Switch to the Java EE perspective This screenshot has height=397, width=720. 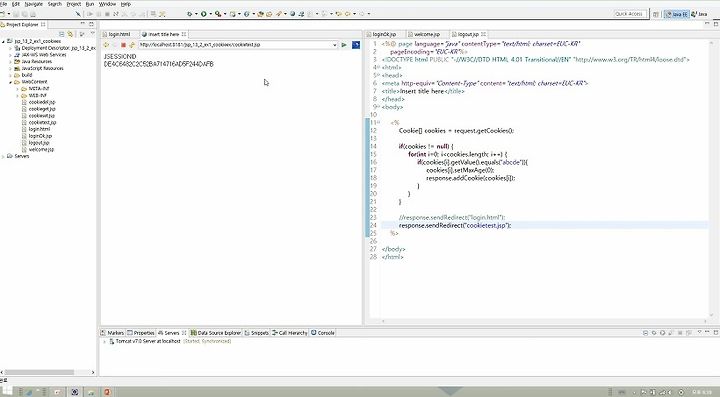click(x=678, y=14)
